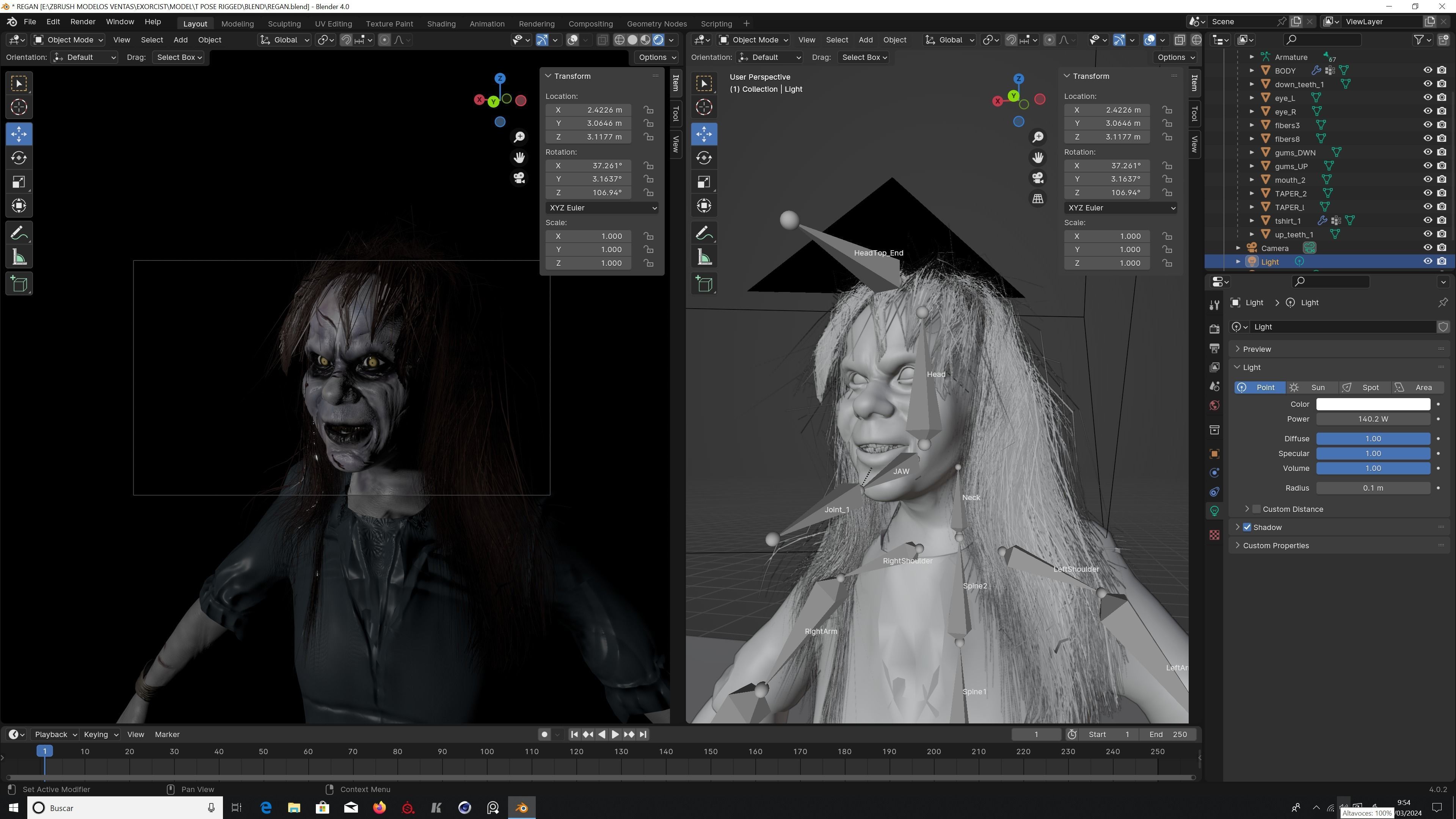Click the pan hand icon in right viewport

pos(1038,158)
